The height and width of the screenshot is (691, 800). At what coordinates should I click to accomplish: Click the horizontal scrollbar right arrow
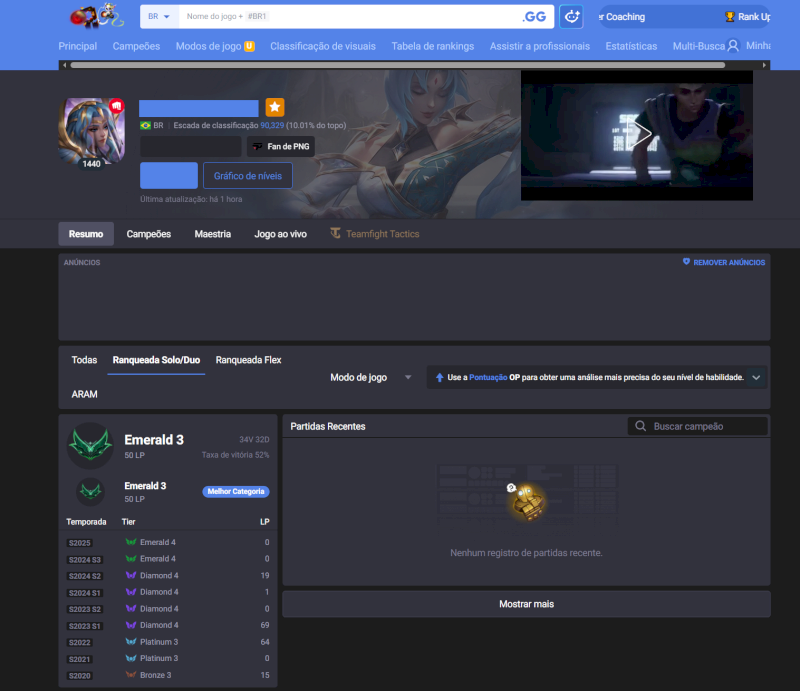[x=764, y=65]
